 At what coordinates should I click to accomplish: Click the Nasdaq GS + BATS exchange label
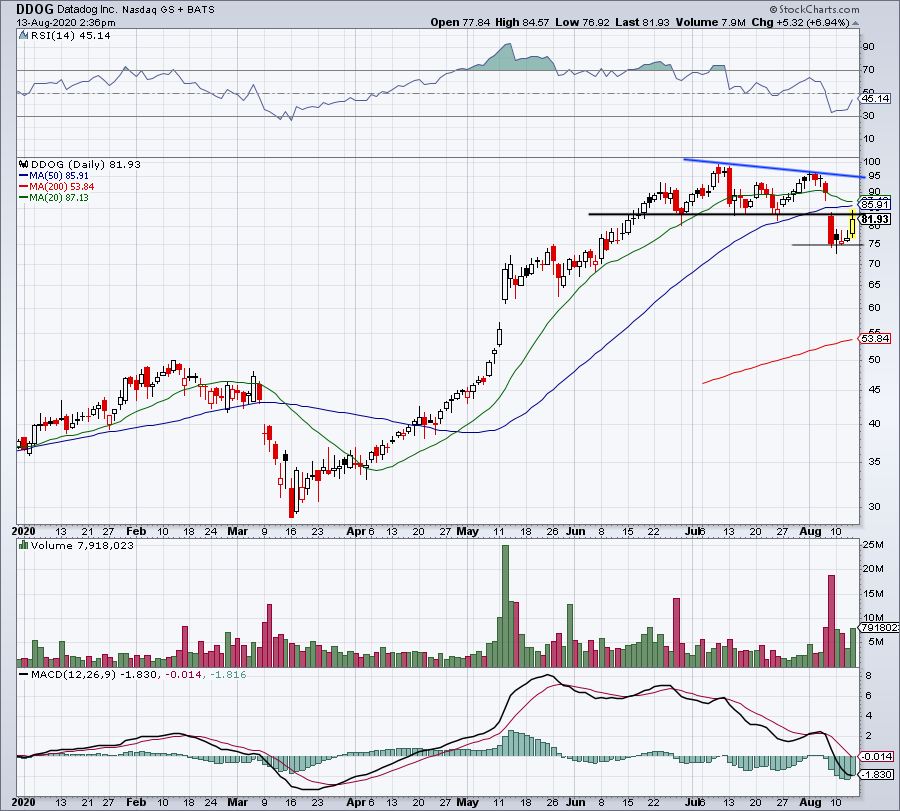point(168,10)
